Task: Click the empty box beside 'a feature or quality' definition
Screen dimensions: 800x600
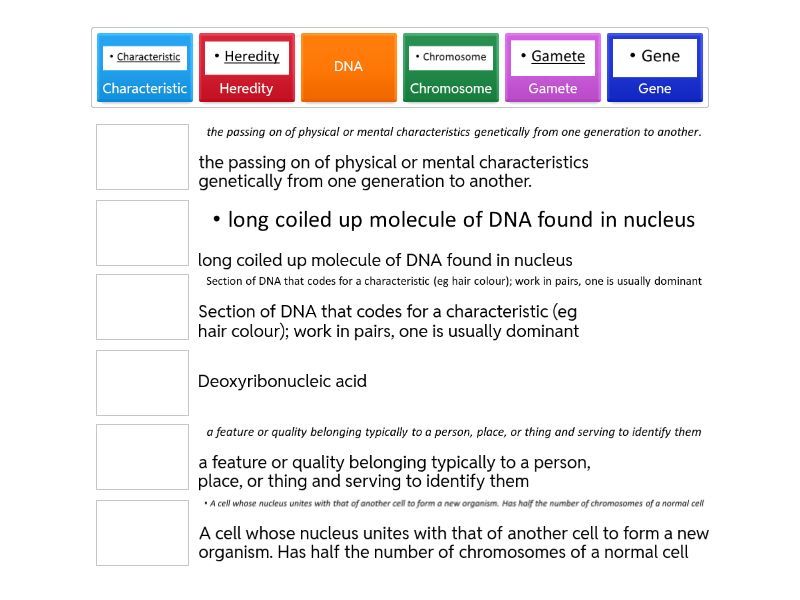Action: 142,457
